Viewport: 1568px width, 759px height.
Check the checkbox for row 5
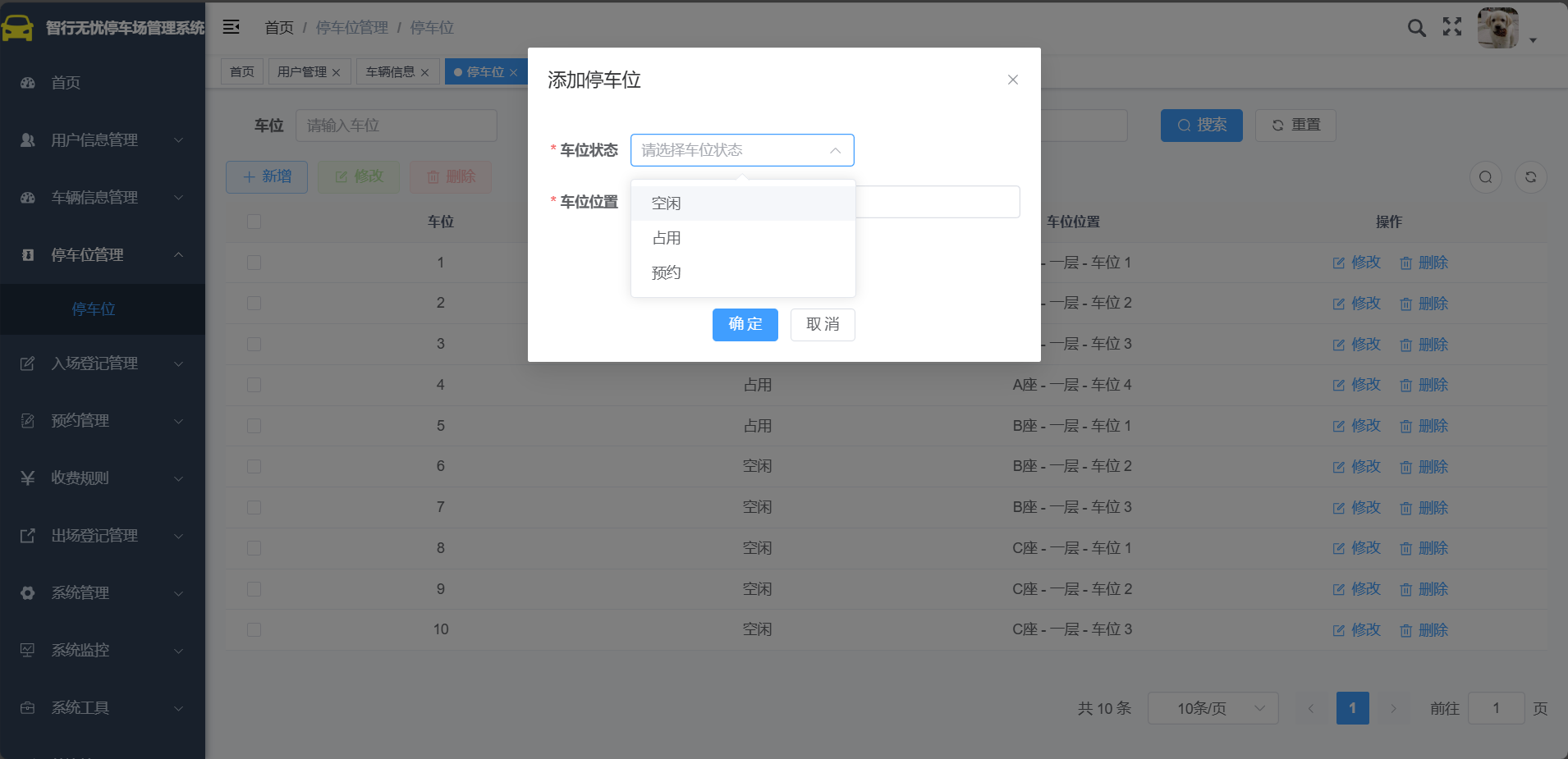coord(254,426)
